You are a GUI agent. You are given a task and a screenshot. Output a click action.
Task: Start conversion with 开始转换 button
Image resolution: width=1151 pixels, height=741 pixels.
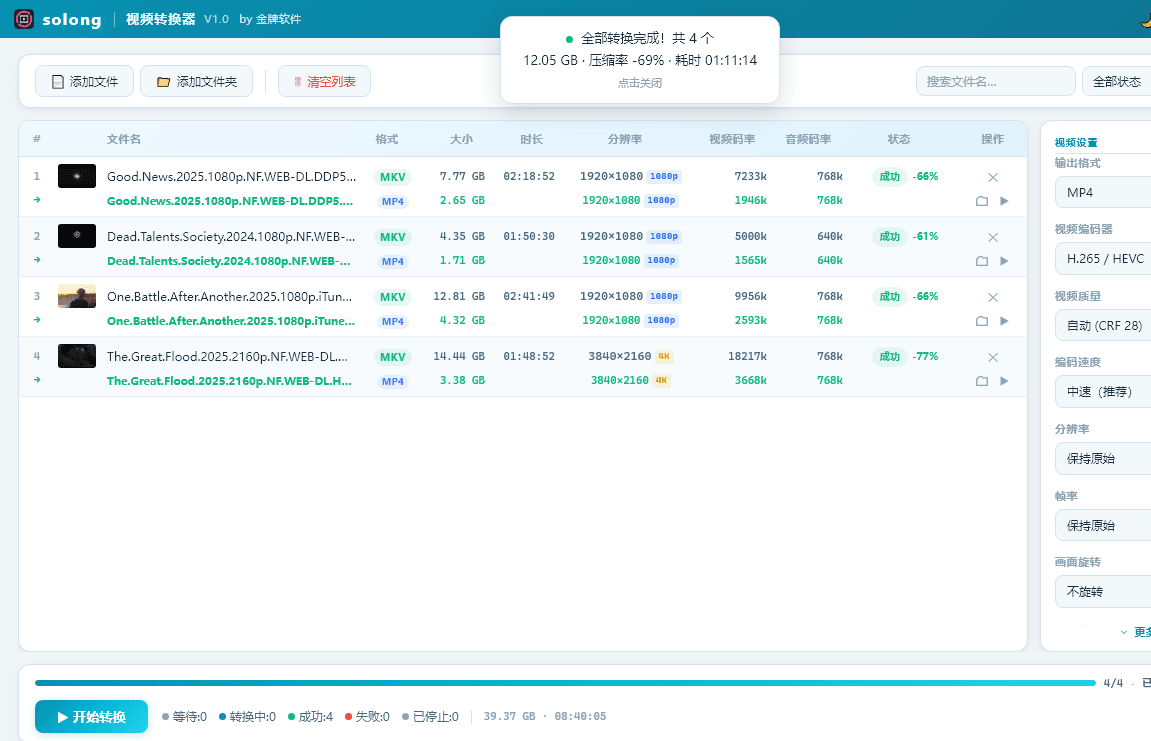[91, 717]
